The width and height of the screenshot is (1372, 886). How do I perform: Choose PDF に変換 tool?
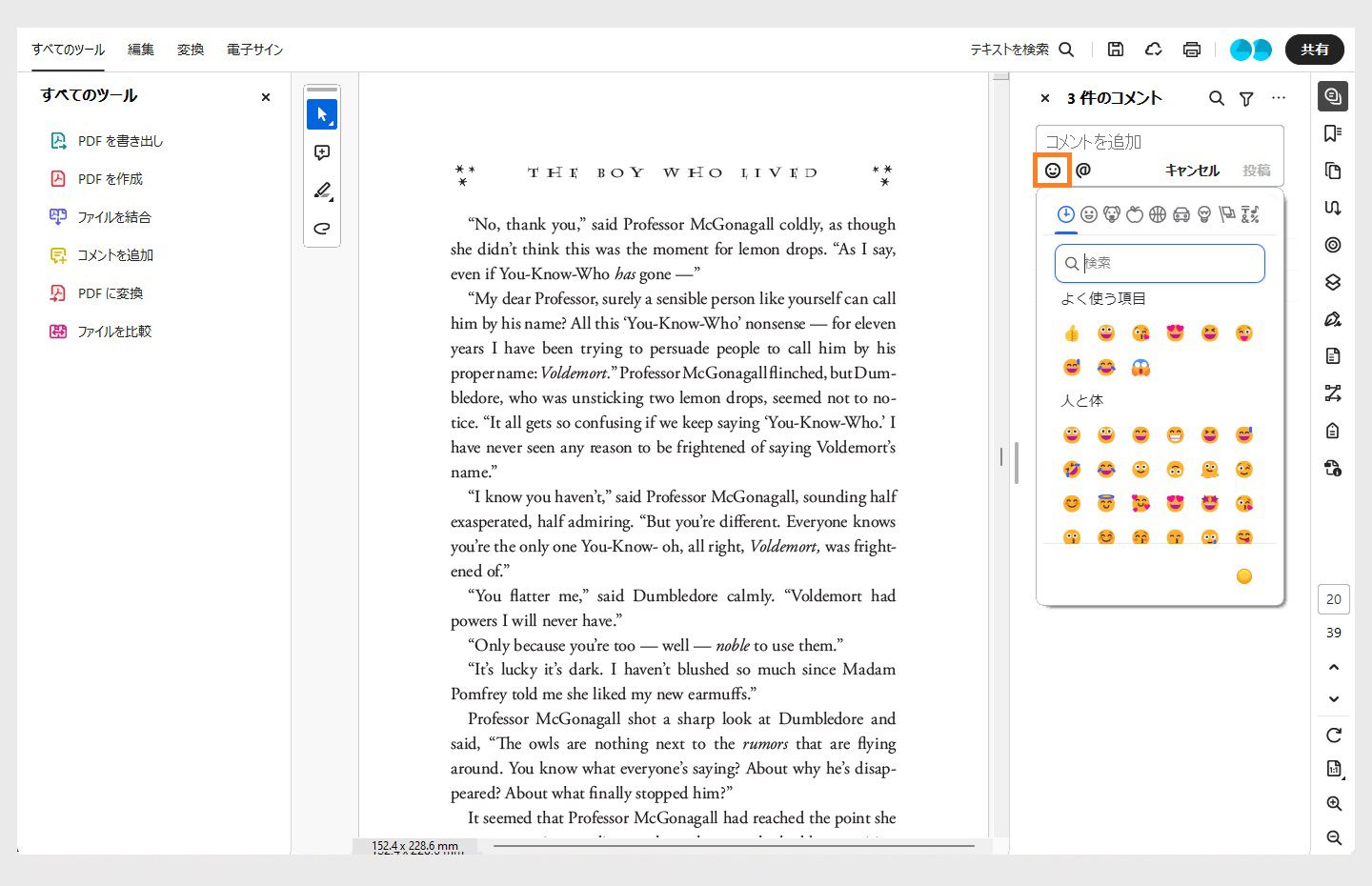point(96,293)
